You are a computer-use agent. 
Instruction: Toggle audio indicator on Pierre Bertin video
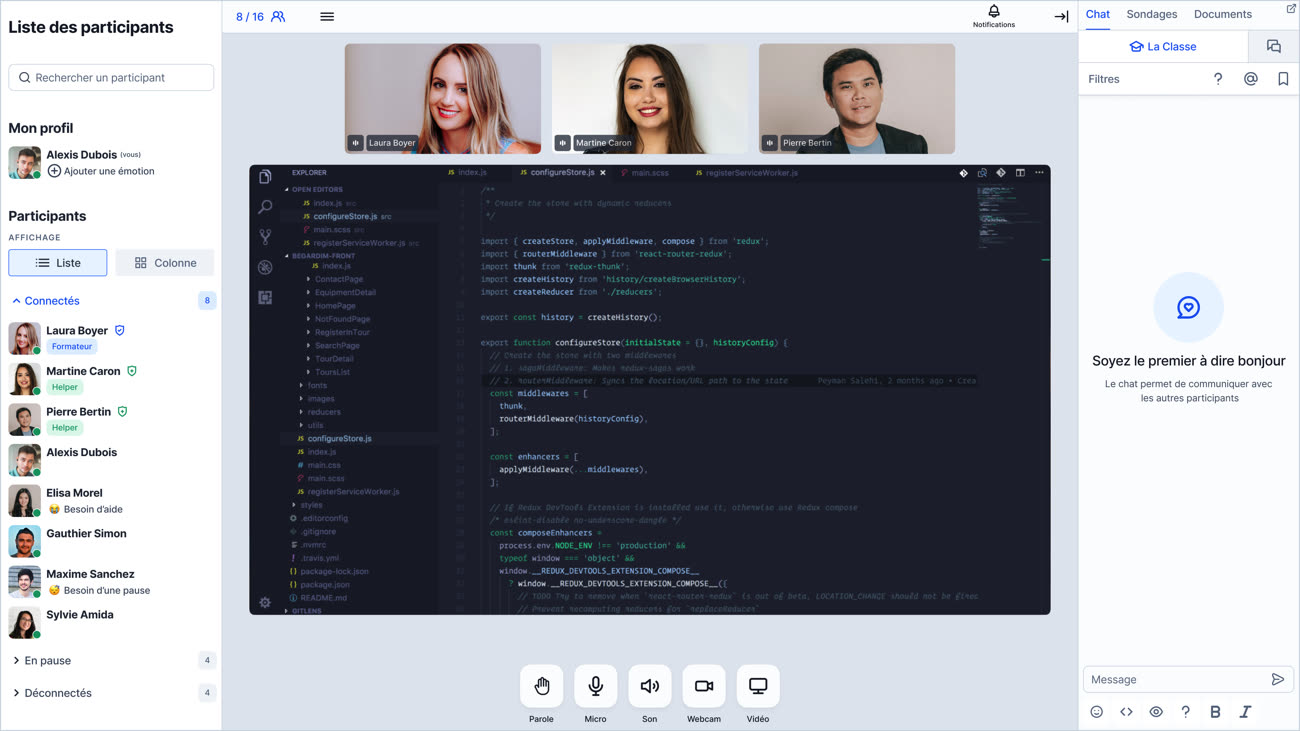click(769, 143)
